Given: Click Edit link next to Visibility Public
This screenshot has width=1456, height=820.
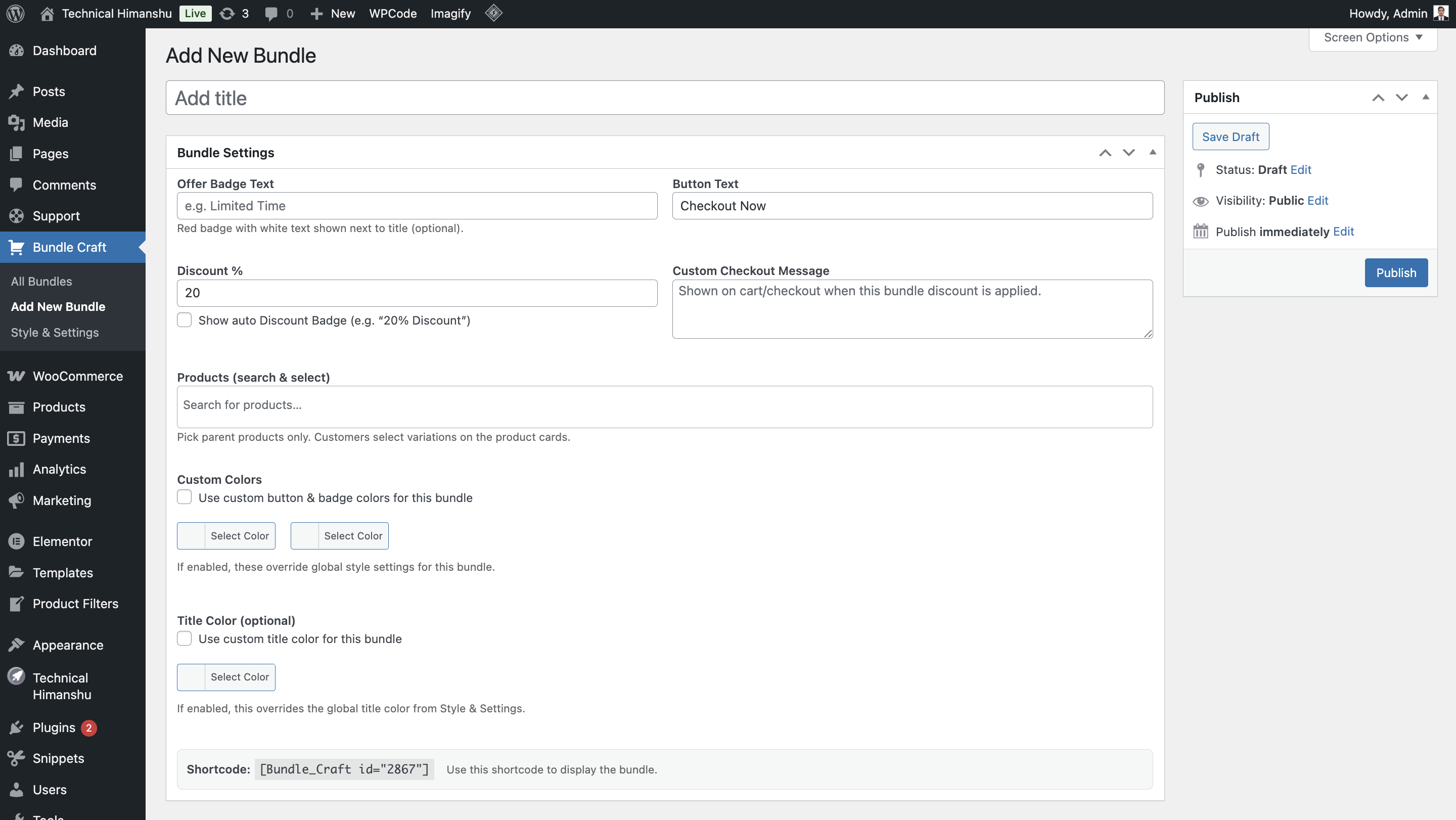Looking at the screenshot, I should 1317,201.
